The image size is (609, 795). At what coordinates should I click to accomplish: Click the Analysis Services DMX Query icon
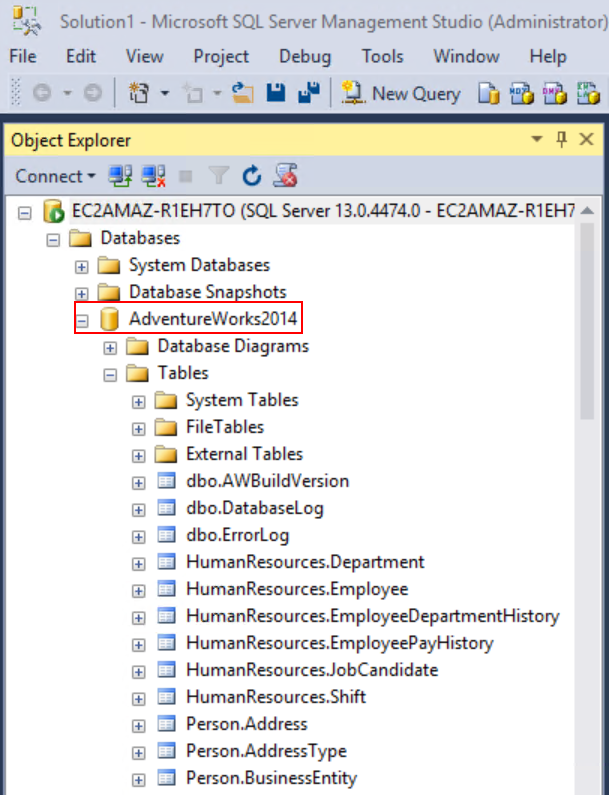pyautogui.click(x=554, y=93)
